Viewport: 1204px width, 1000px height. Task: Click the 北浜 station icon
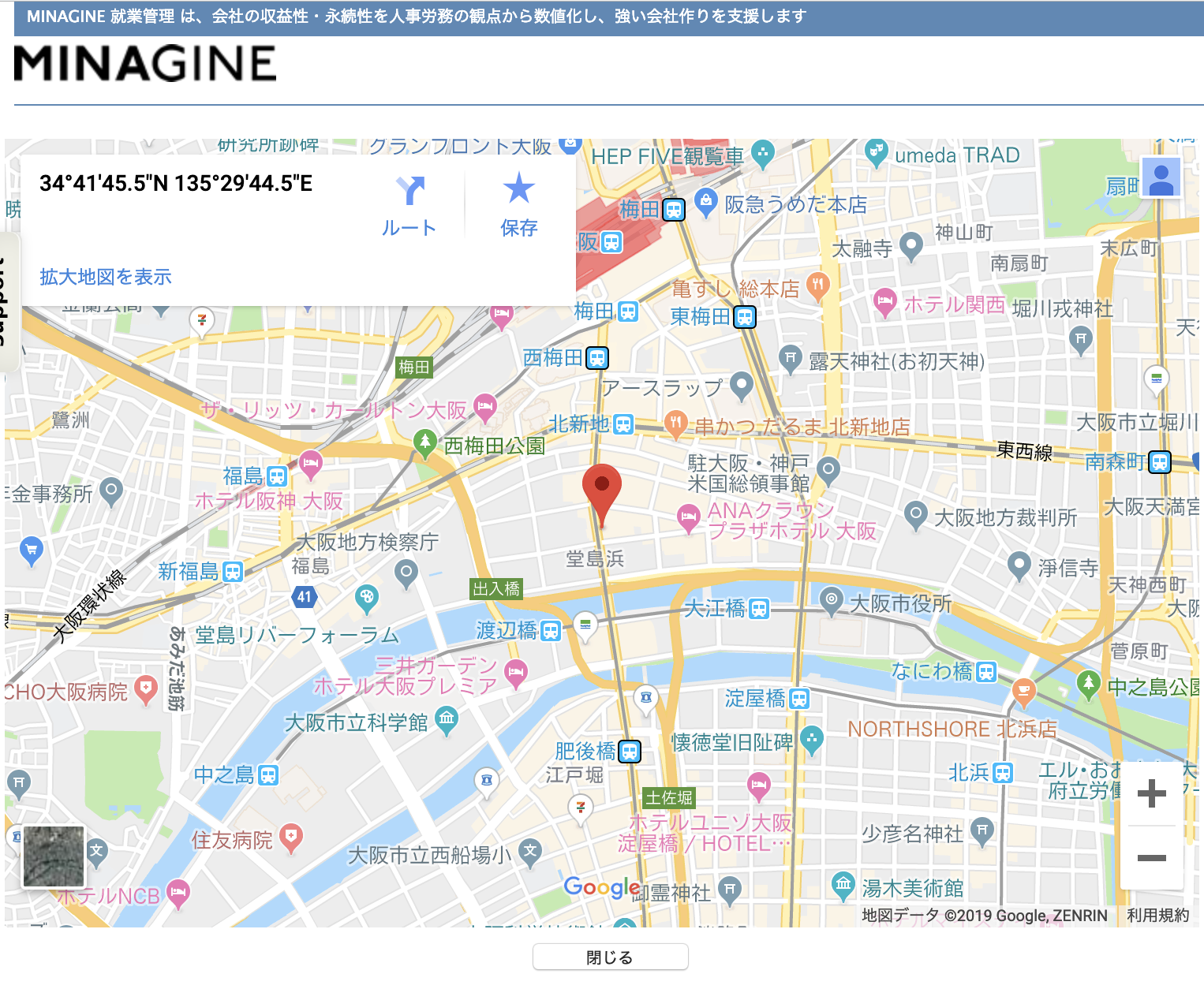tap(1002, 773)
